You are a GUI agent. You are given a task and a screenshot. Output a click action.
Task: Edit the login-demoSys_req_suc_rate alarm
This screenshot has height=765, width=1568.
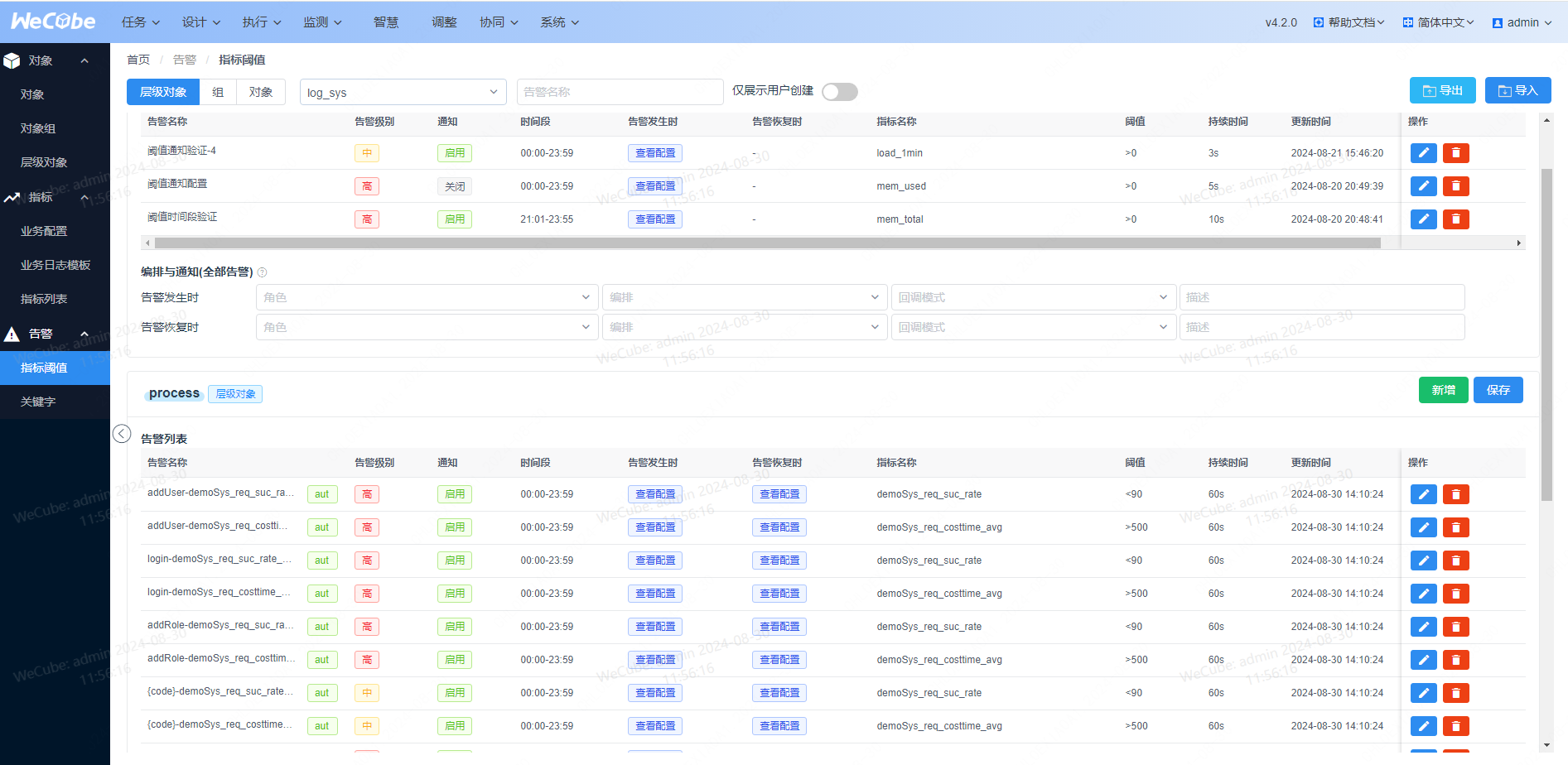click(1423, 561)
